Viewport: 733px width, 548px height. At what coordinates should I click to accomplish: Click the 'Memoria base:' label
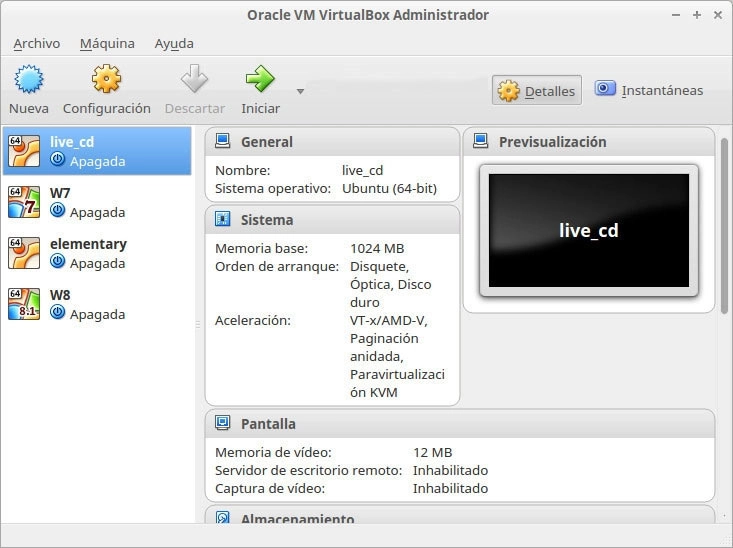[x=261, y=248]
